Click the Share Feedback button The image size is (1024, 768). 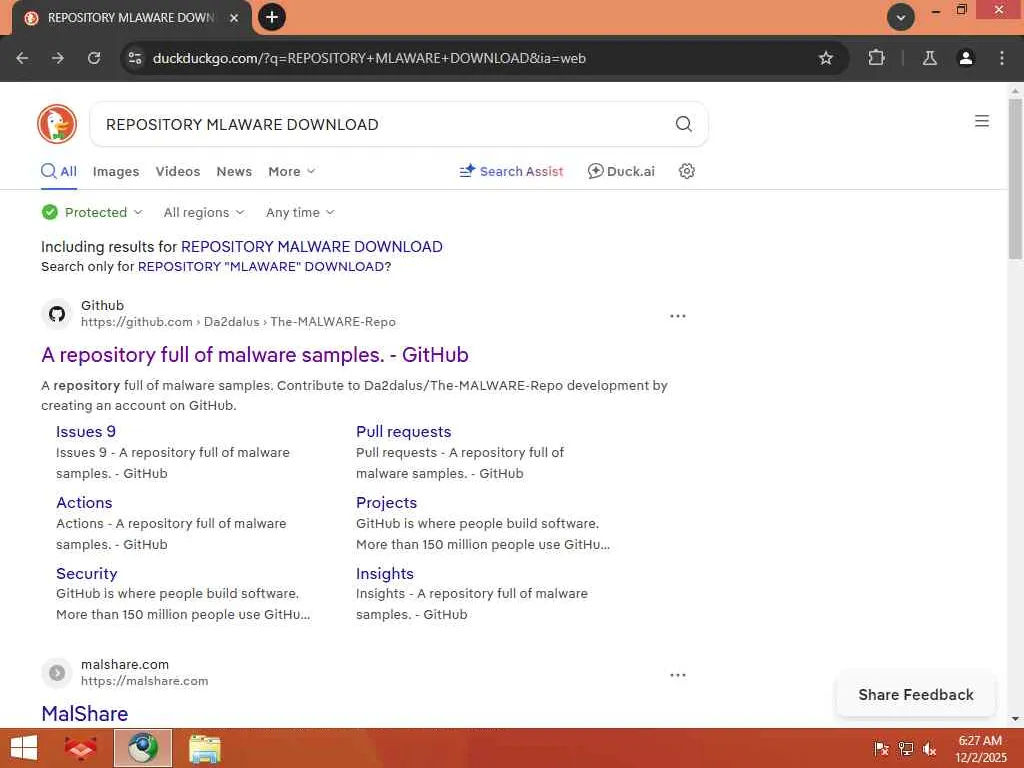[x=916, y=695]
